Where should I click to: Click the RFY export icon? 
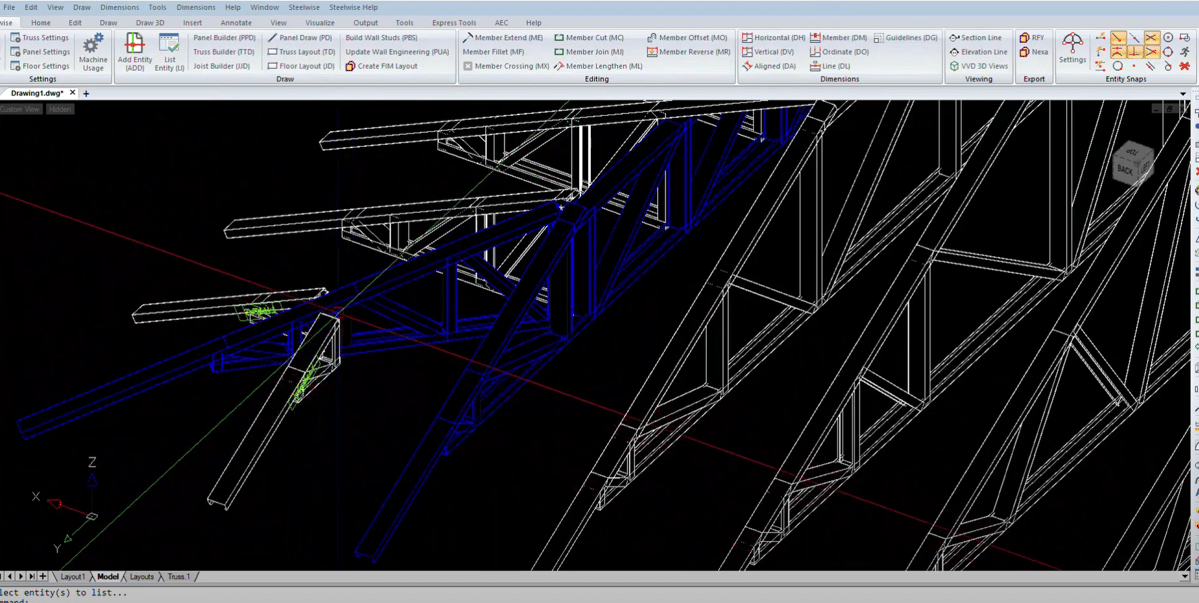[1025, 38]
